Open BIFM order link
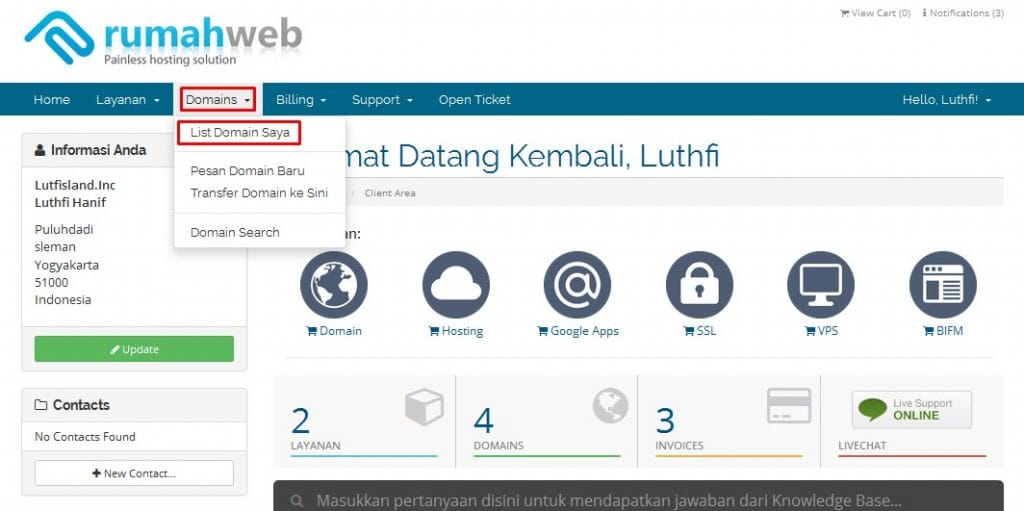1024x511 pixels. point(943,331)
